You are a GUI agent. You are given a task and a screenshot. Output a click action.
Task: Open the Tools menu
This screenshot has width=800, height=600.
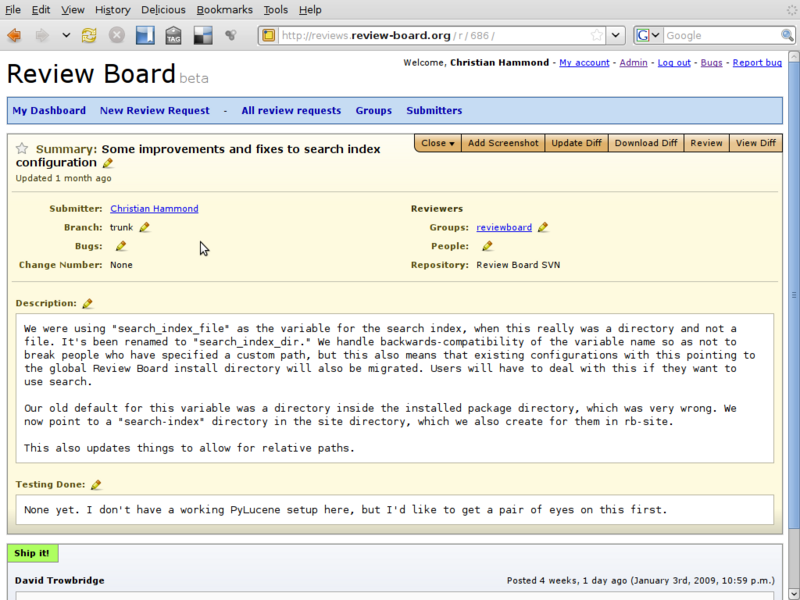click(276, 10)
